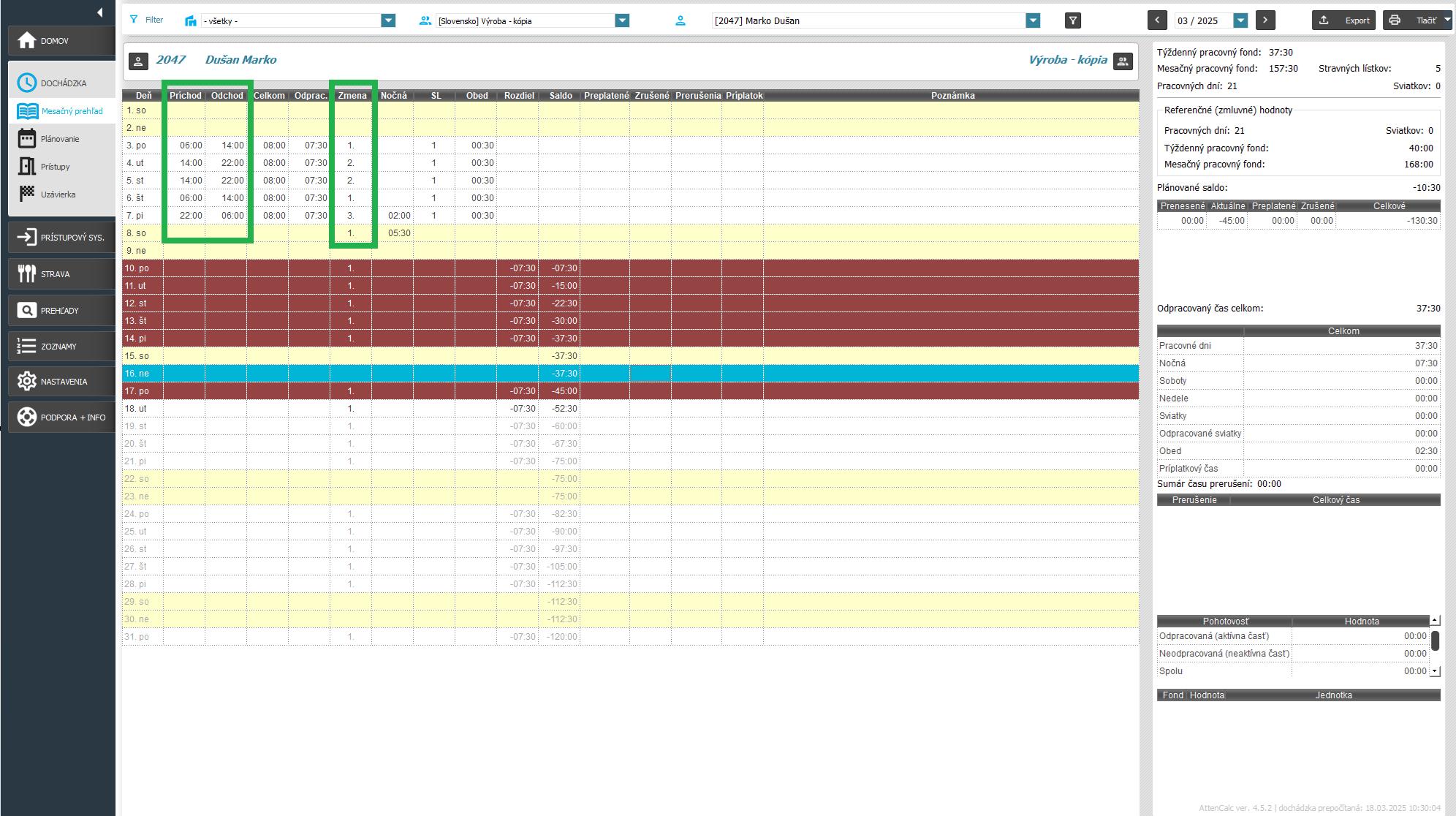Expand the '- všetky -' dropdown
The height and width of the screenshot is (816, 1456).
coord(388,20)
